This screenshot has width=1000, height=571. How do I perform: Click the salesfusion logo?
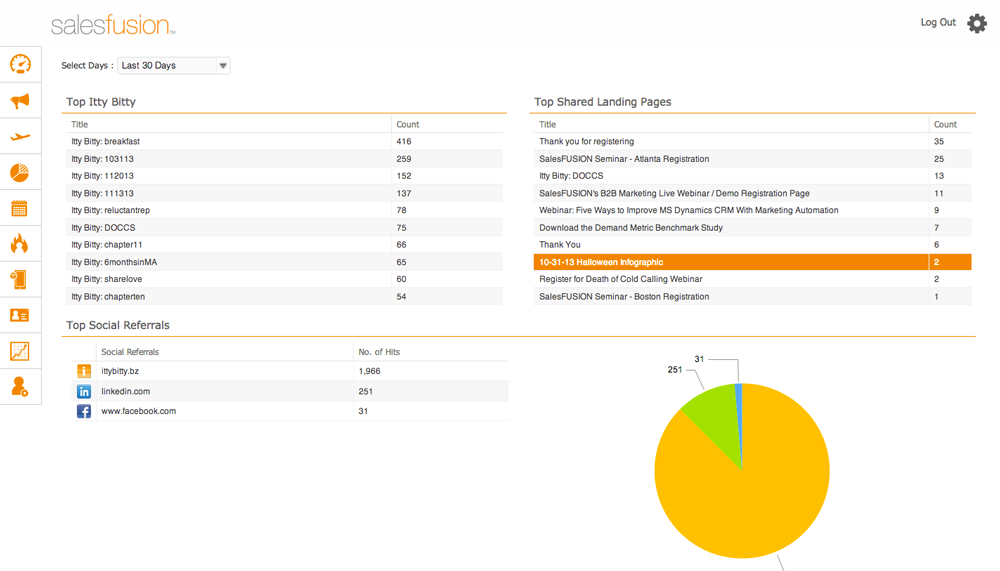113,25
